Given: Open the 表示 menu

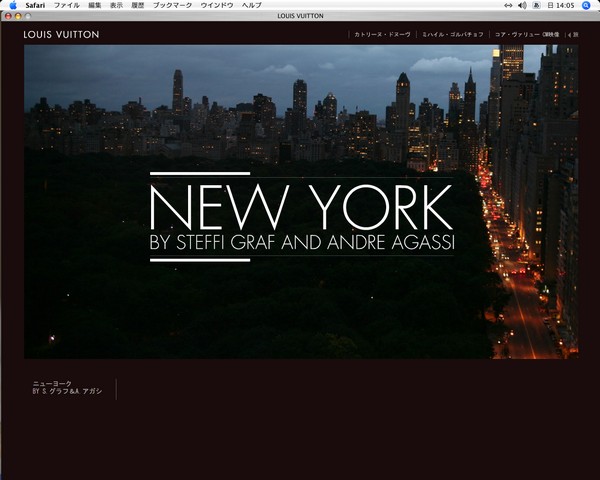Looking at the screenshot, I should 116,5.
